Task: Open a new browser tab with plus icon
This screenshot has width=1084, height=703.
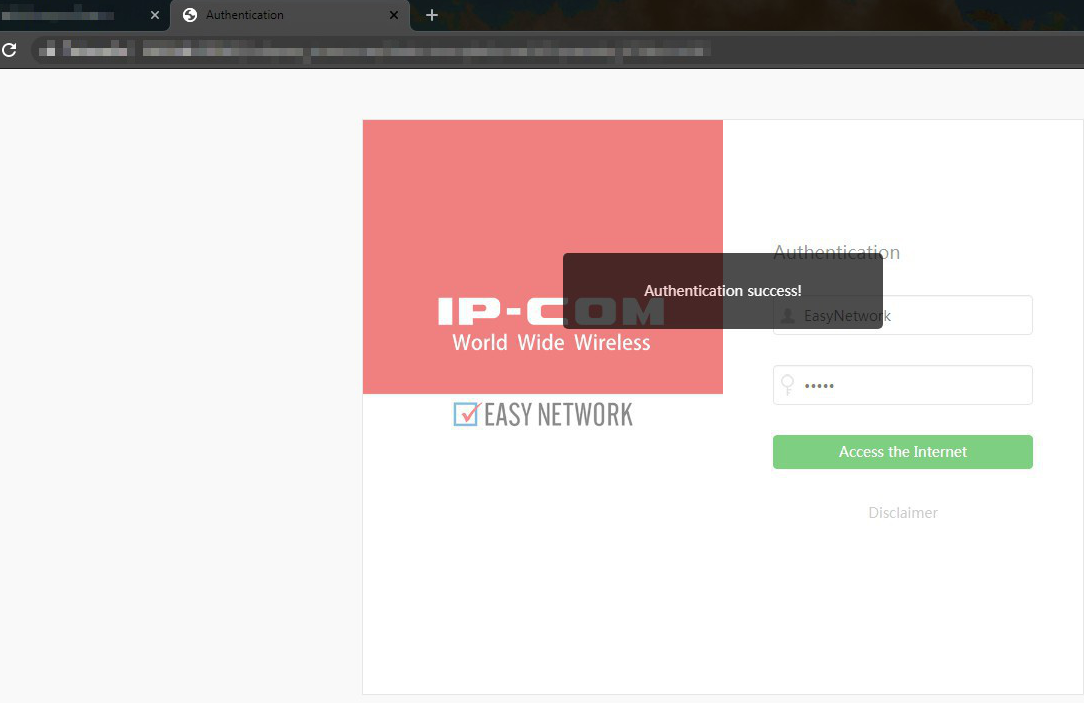Action: coord(431,15)
